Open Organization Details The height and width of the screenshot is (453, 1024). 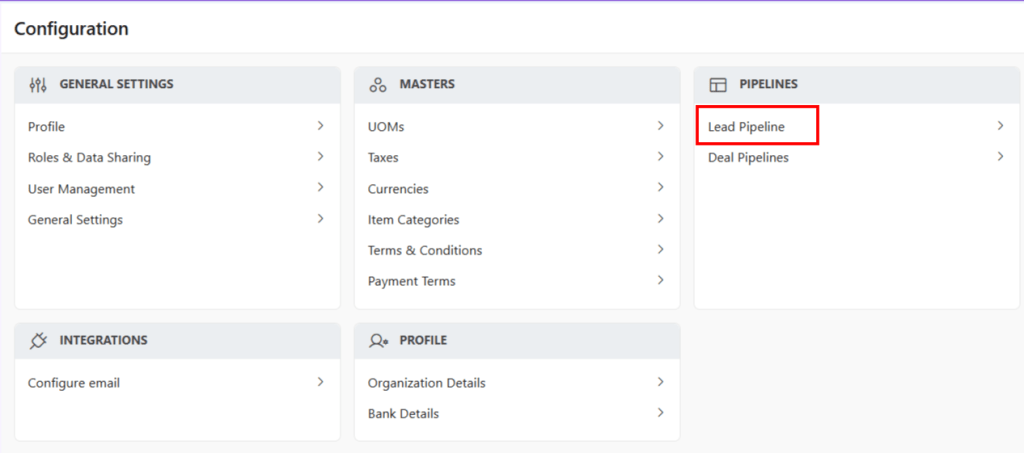pos(426,383)
